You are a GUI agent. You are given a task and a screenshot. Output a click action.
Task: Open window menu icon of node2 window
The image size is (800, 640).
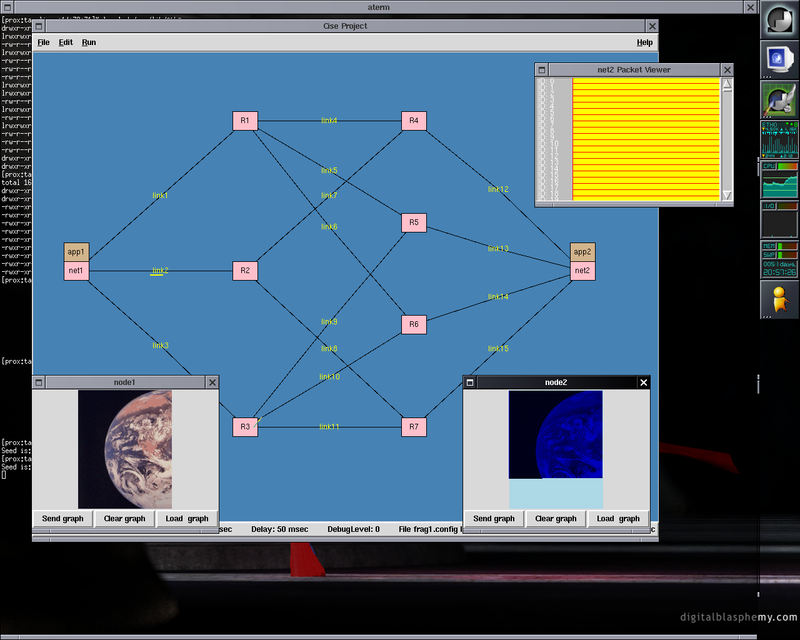click(470, 382)
